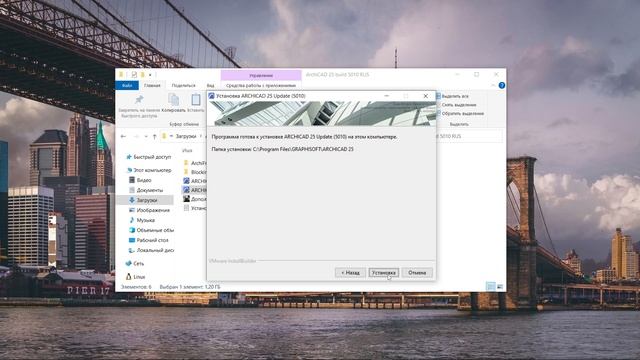Open Рабочий стол in navigation pane
This screenshot has height=360, width=640.
[x=148, y=240]
